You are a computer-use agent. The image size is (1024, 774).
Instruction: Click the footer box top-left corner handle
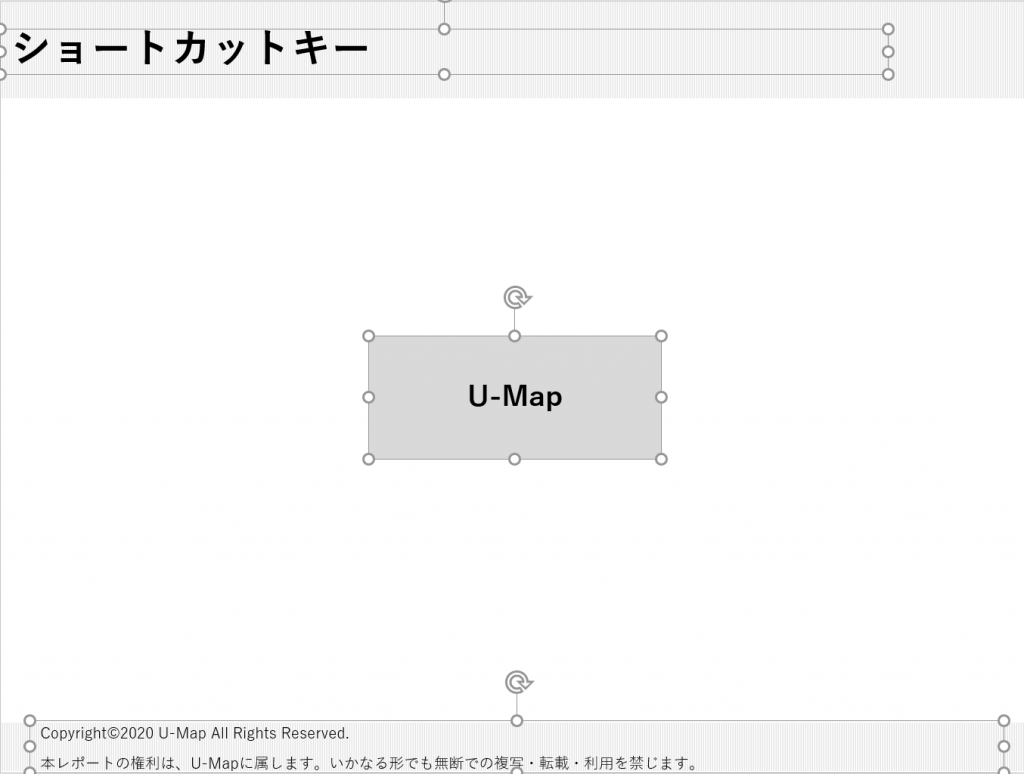tap(29, 720)
